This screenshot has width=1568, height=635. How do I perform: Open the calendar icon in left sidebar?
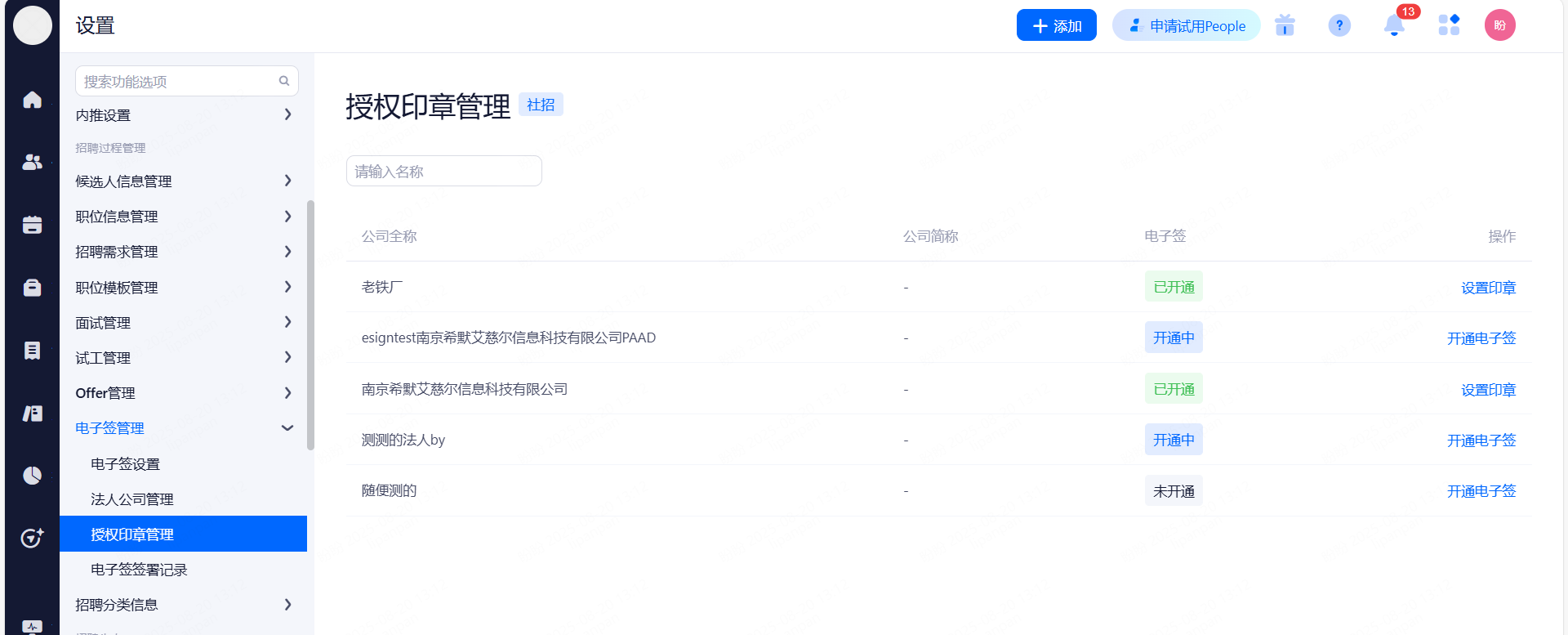32,225
